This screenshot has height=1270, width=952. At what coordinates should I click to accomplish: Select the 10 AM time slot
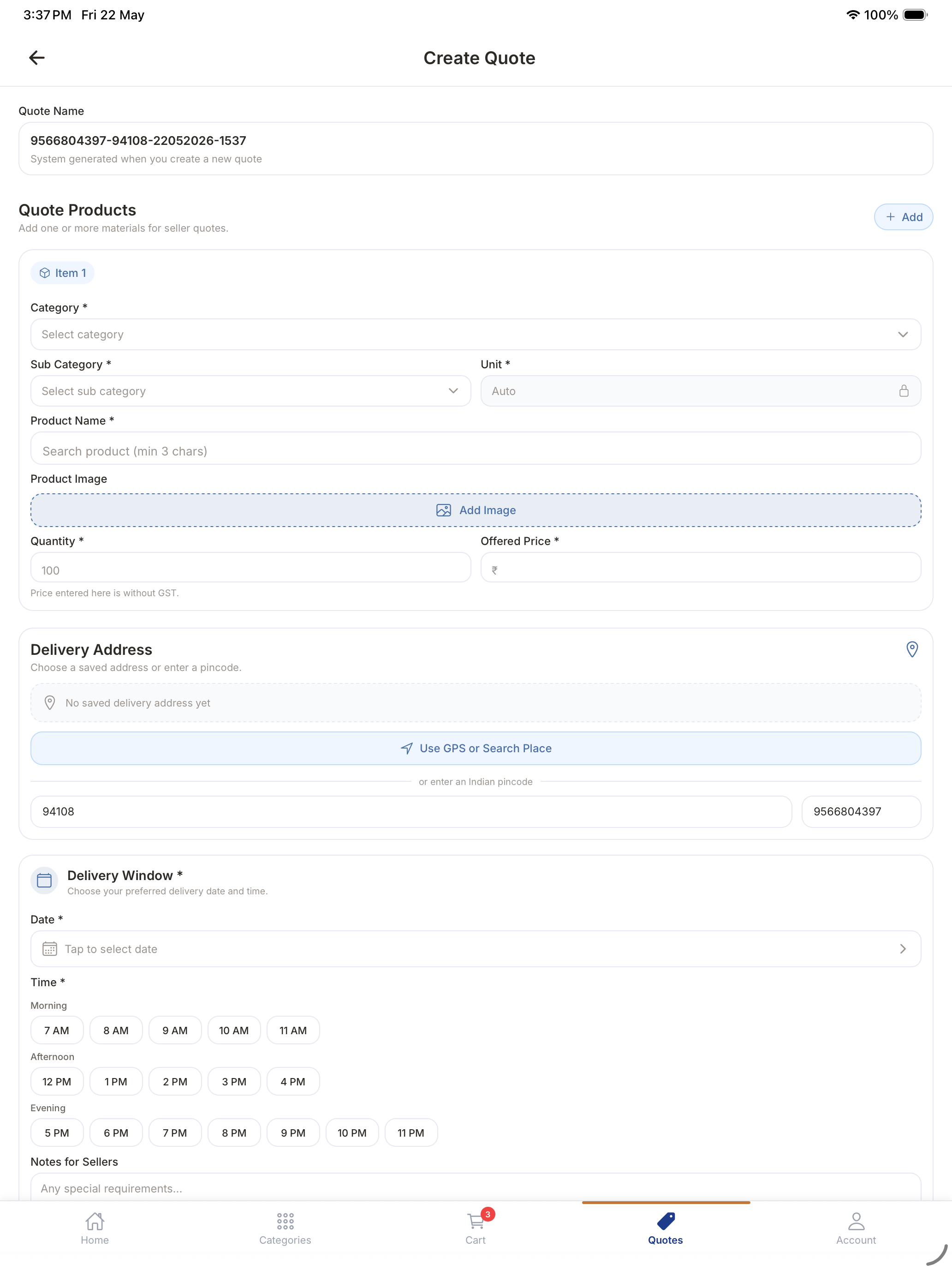234,1030
